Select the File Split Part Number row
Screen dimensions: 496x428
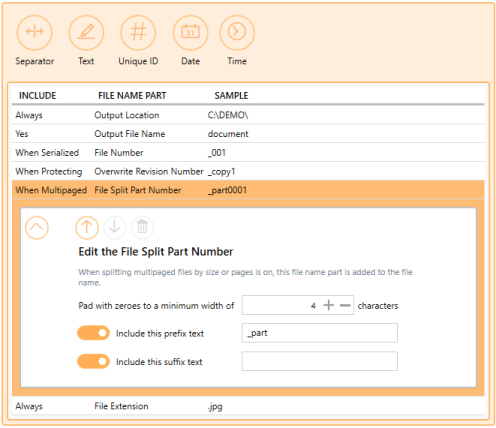tap(248, 190)
